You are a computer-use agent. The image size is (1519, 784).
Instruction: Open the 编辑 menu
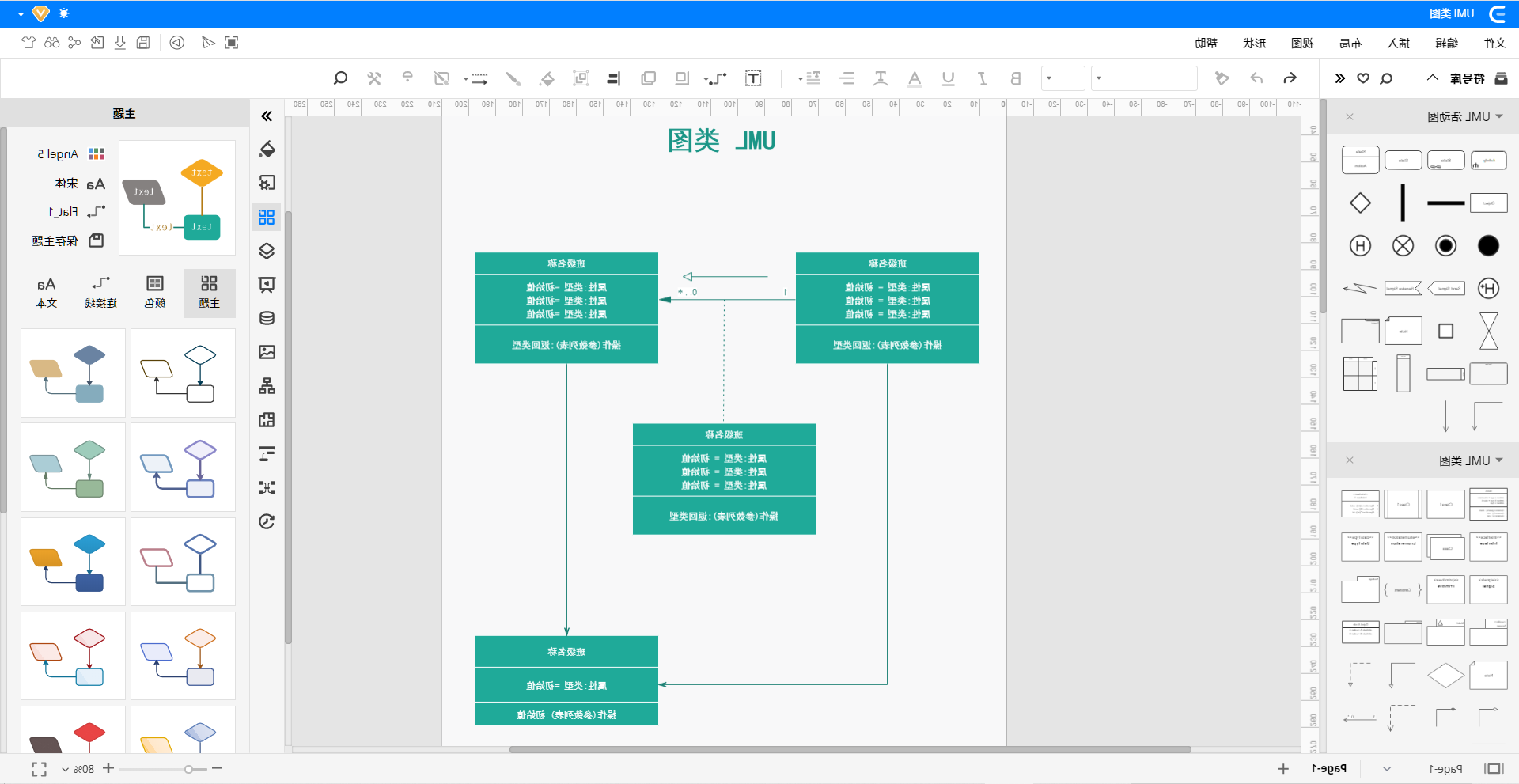pyautogui.click(x=1446, y=43)
